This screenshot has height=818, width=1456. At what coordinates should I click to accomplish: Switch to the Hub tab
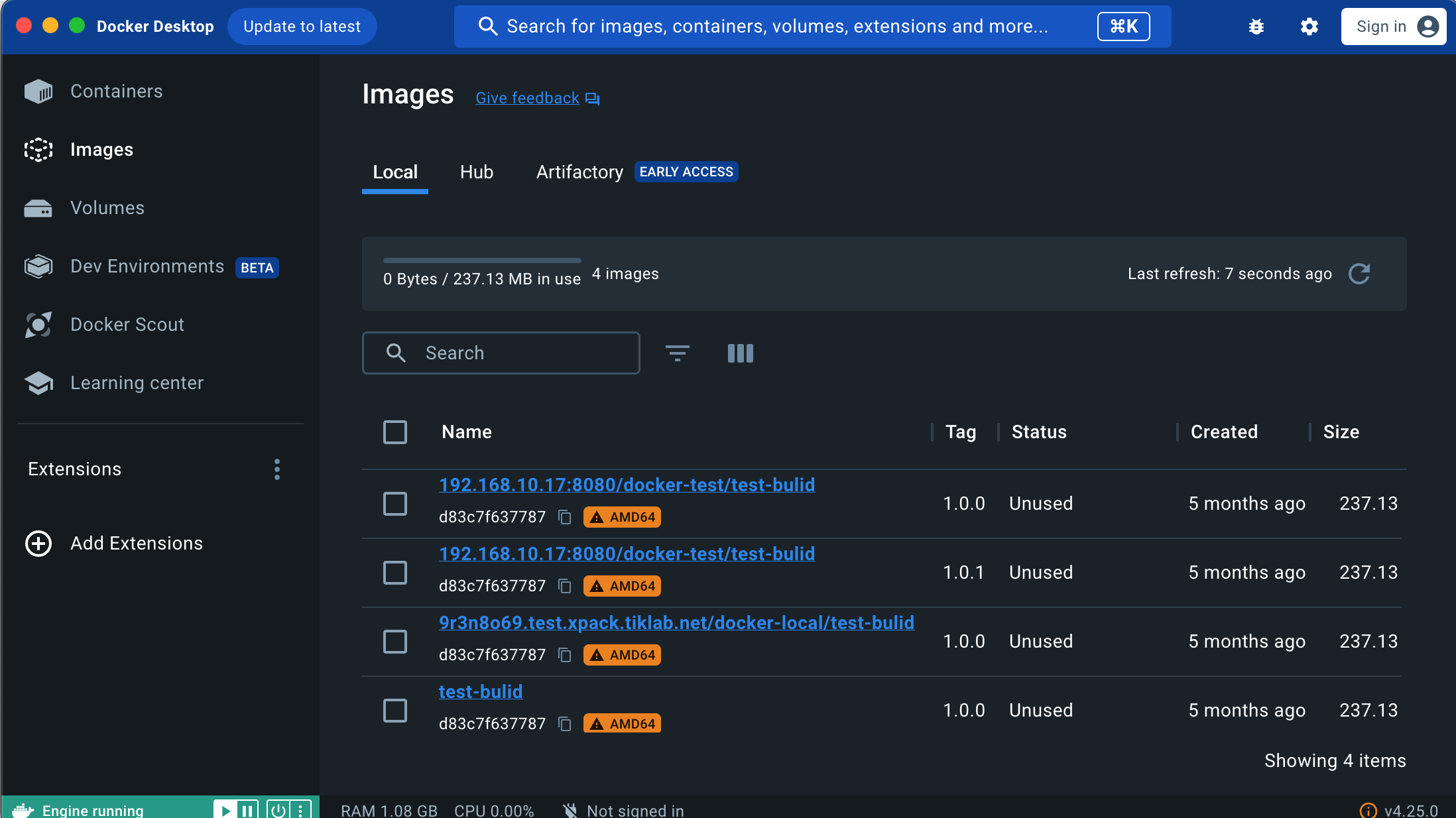coord(476,172)
